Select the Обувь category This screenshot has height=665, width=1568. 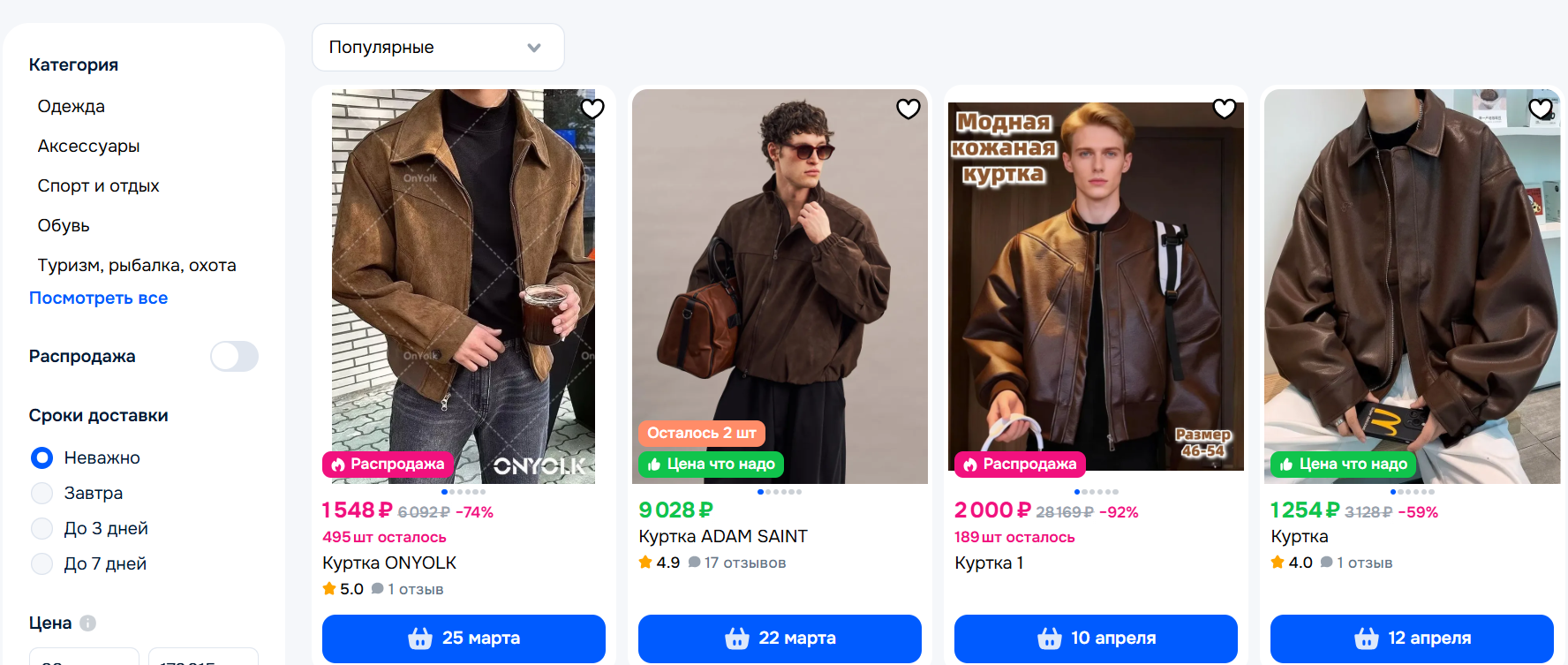click(x=64, y=225)
